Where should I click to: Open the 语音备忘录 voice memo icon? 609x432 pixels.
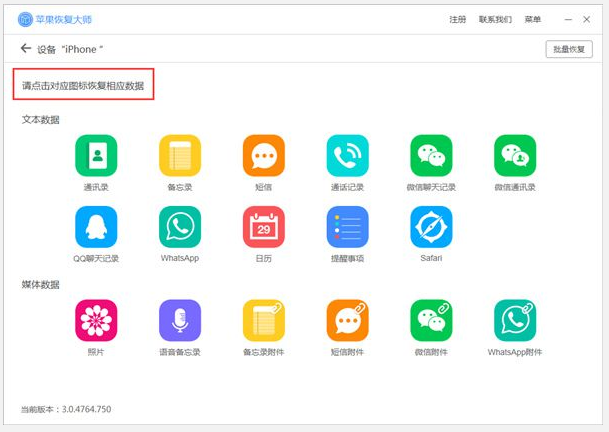(x=180, y=320)
